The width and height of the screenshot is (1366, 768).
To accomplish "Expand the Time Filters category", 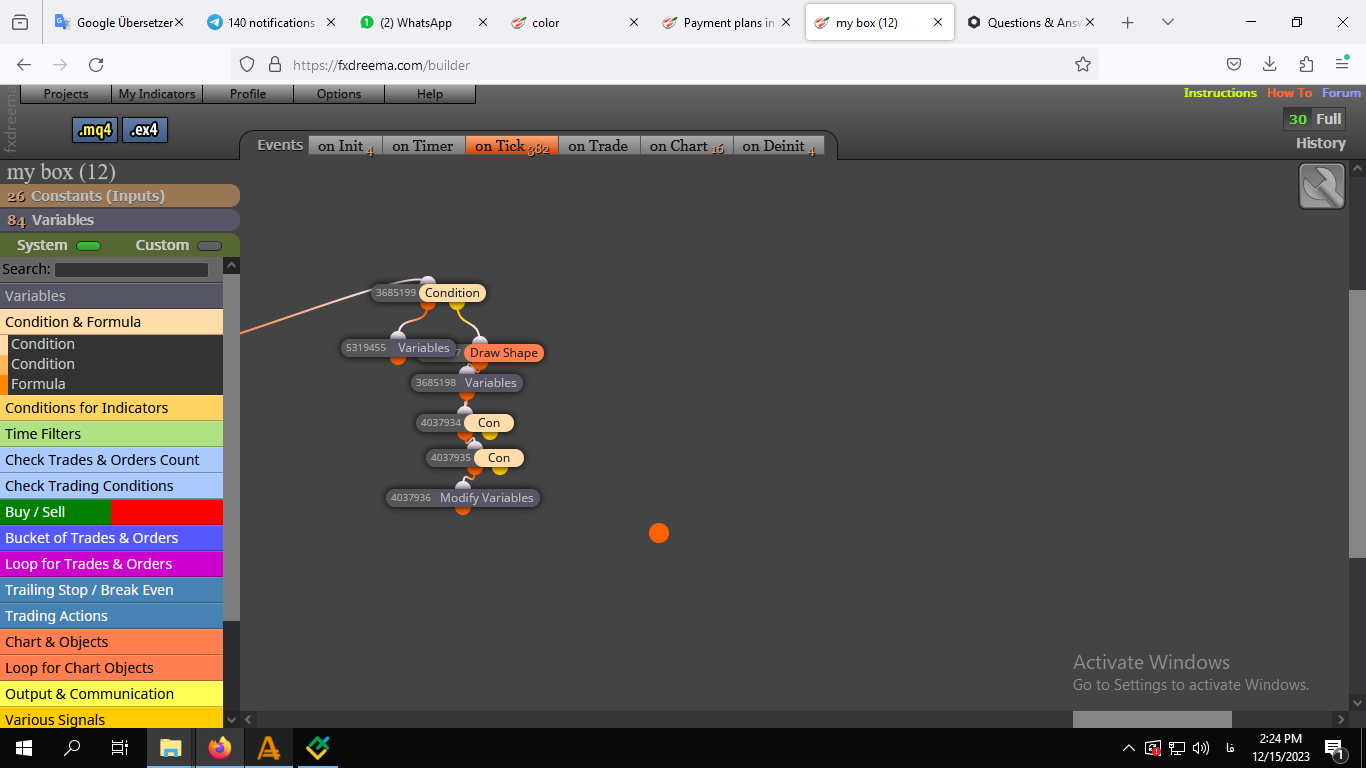I will coord(111,434).
